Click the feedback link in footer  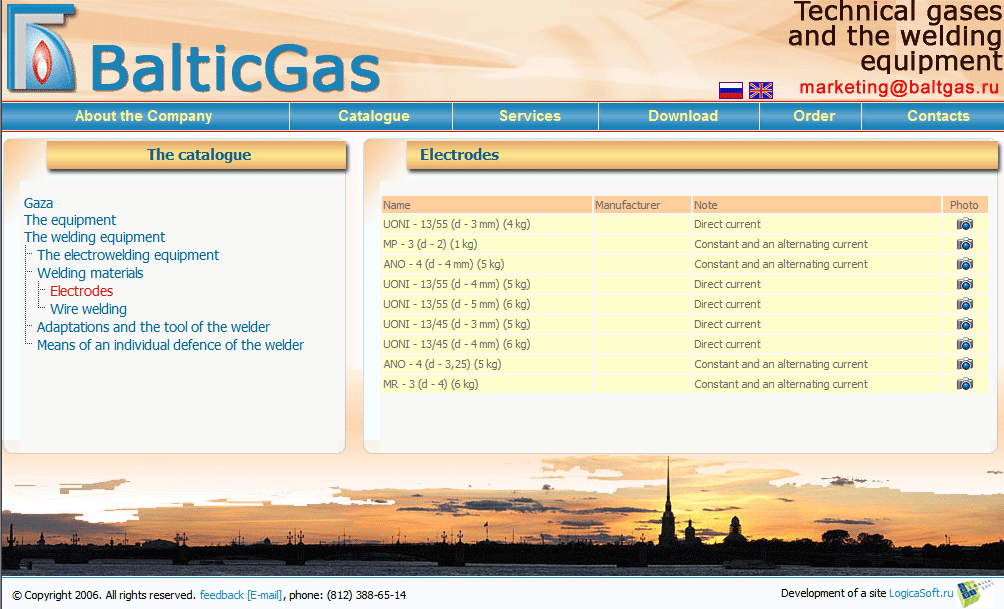[x=222, y=595]
